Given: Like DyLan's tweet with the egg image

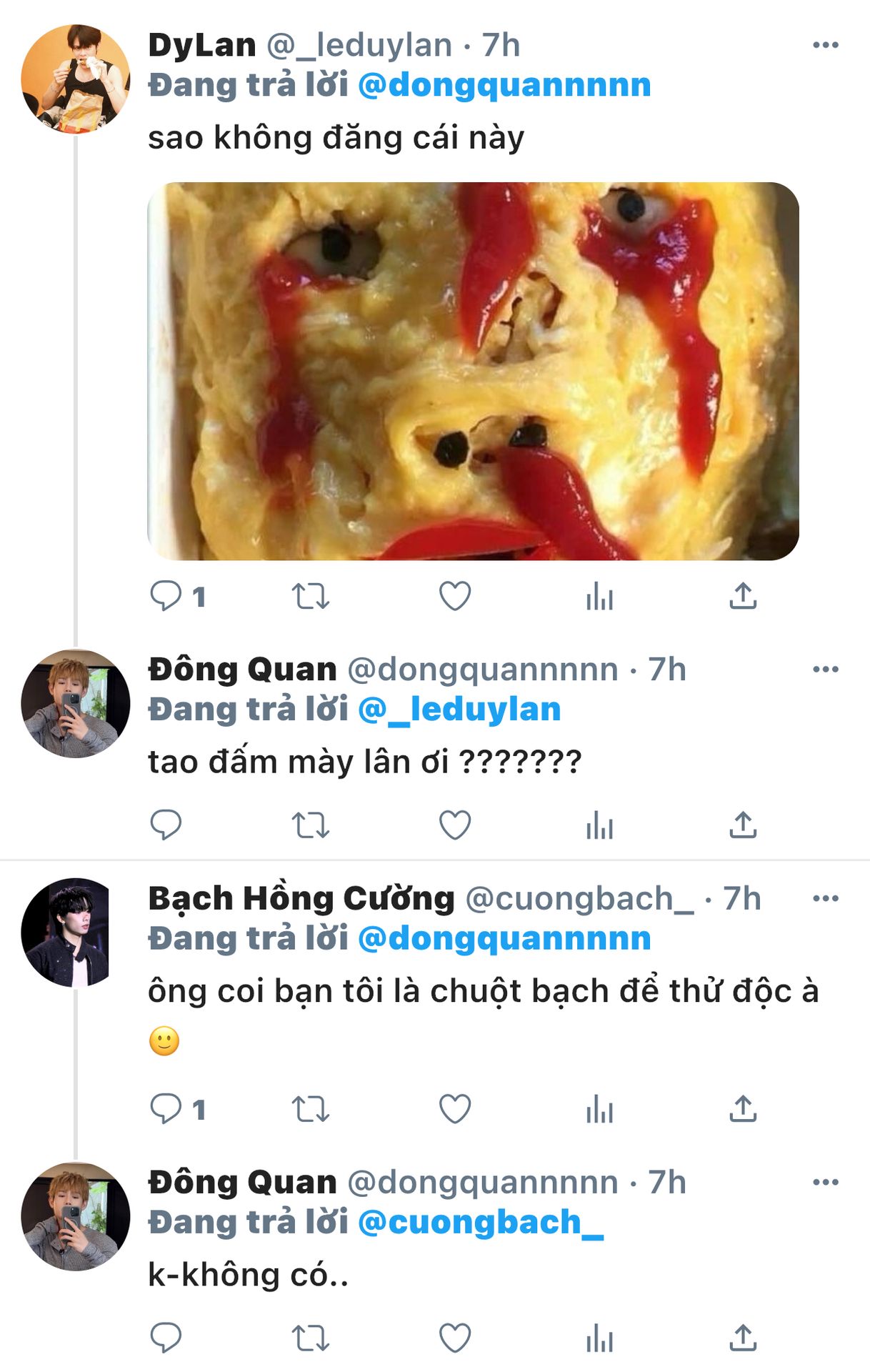Looking at the screenshot, I should pyautogui.click(x=455, y=596).
